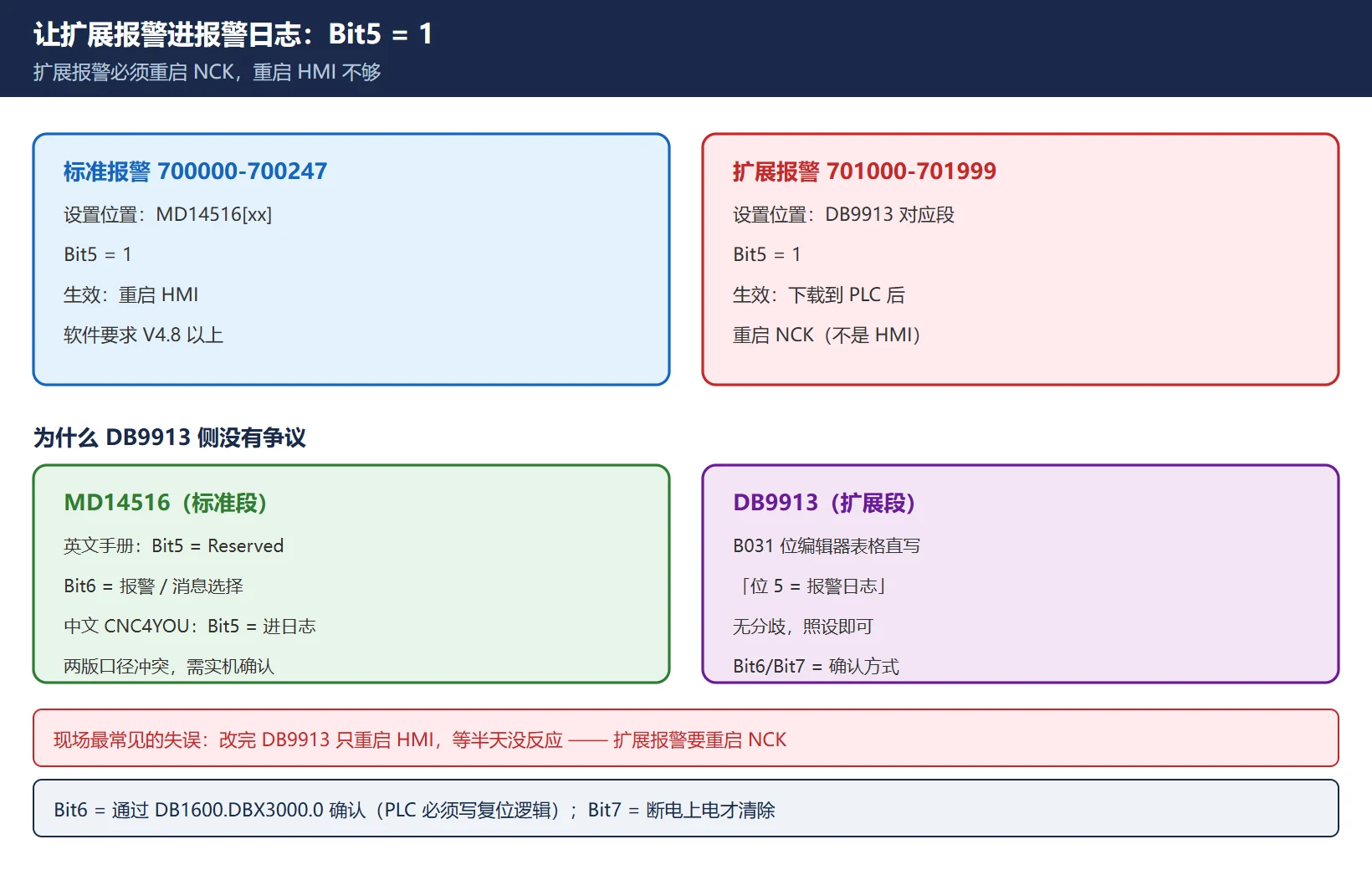Click 'Bit6 = 通过 DB1600.DBX3000.0 确认' note text
The image size is (1372, 870).
click(x=414, y=811)
